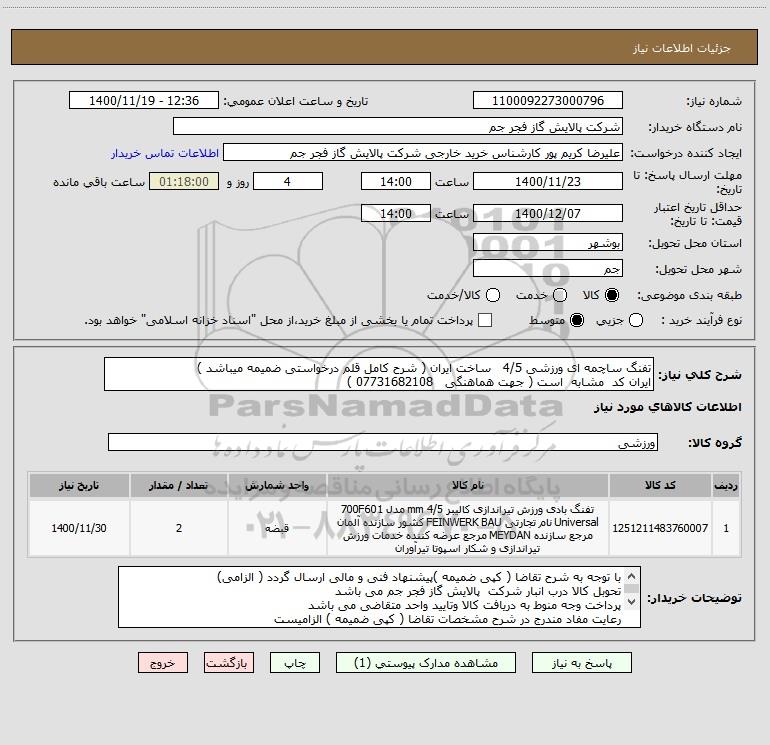View attached documents (1) button

[x=426, y=663]
